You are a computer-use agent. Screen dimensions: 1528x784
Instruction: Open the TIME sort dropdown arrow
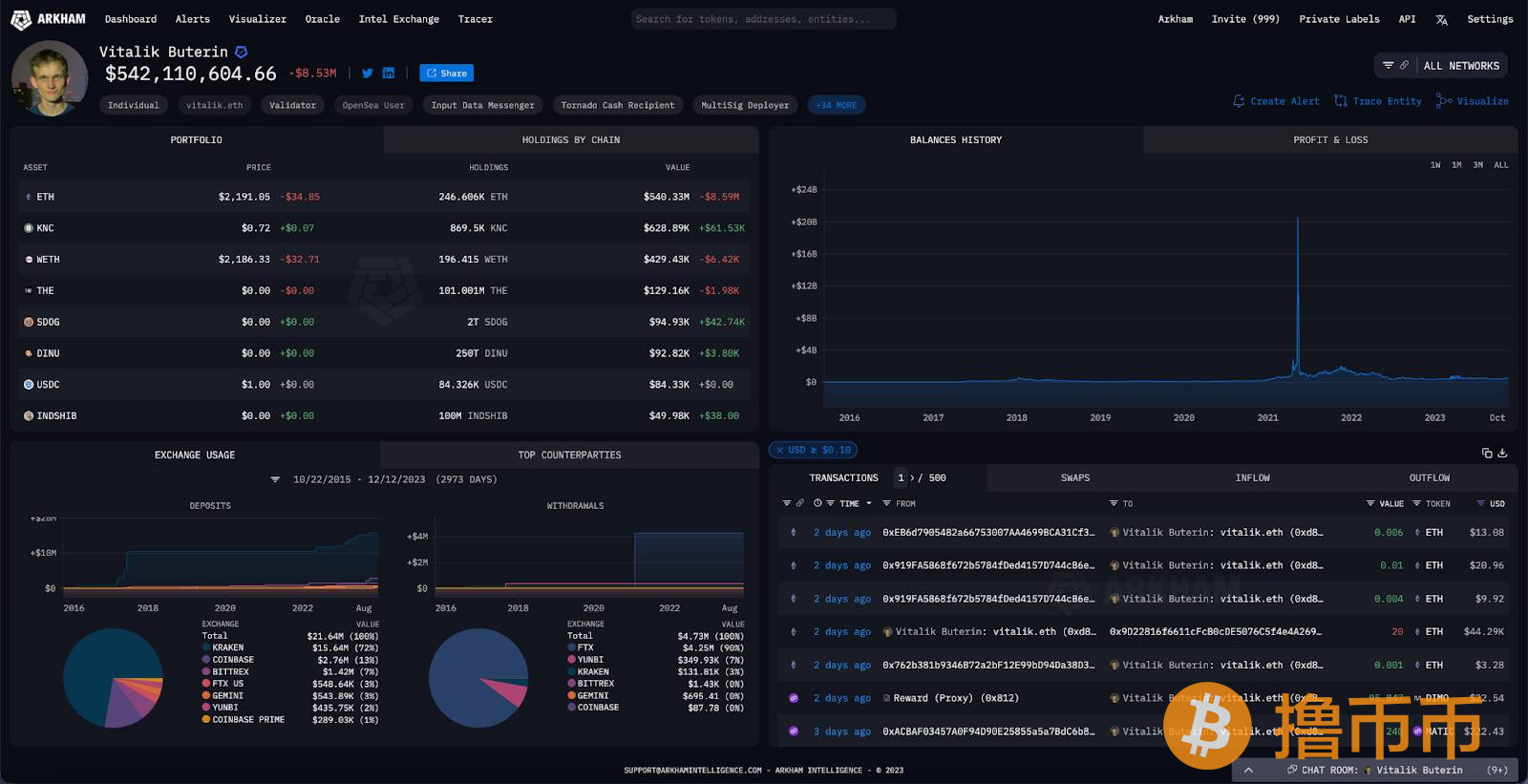coord(869,503)
